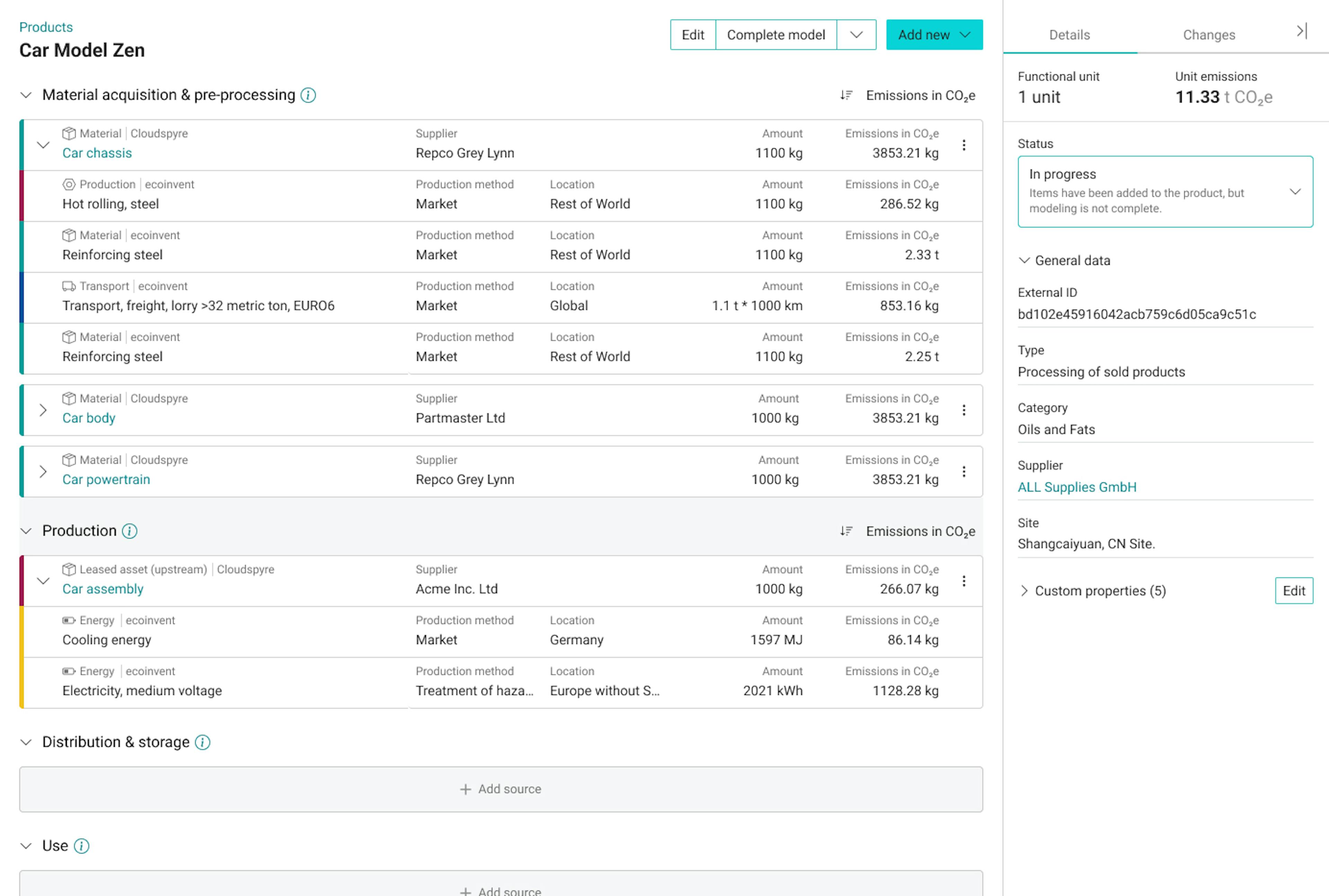Click info icon beside Distribution & storage

click(x=203, y=742)
